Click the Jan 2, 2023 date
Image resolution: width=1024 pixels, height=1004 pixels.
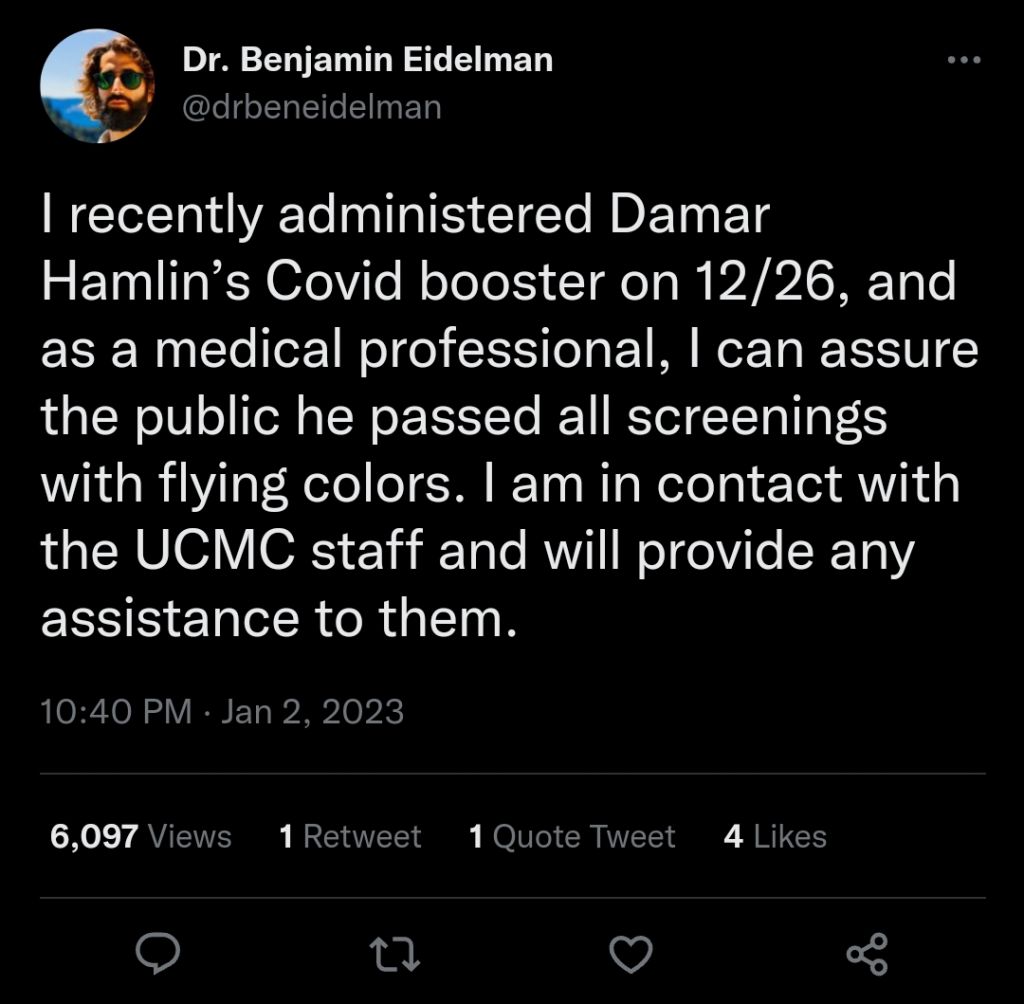(312, 712)
